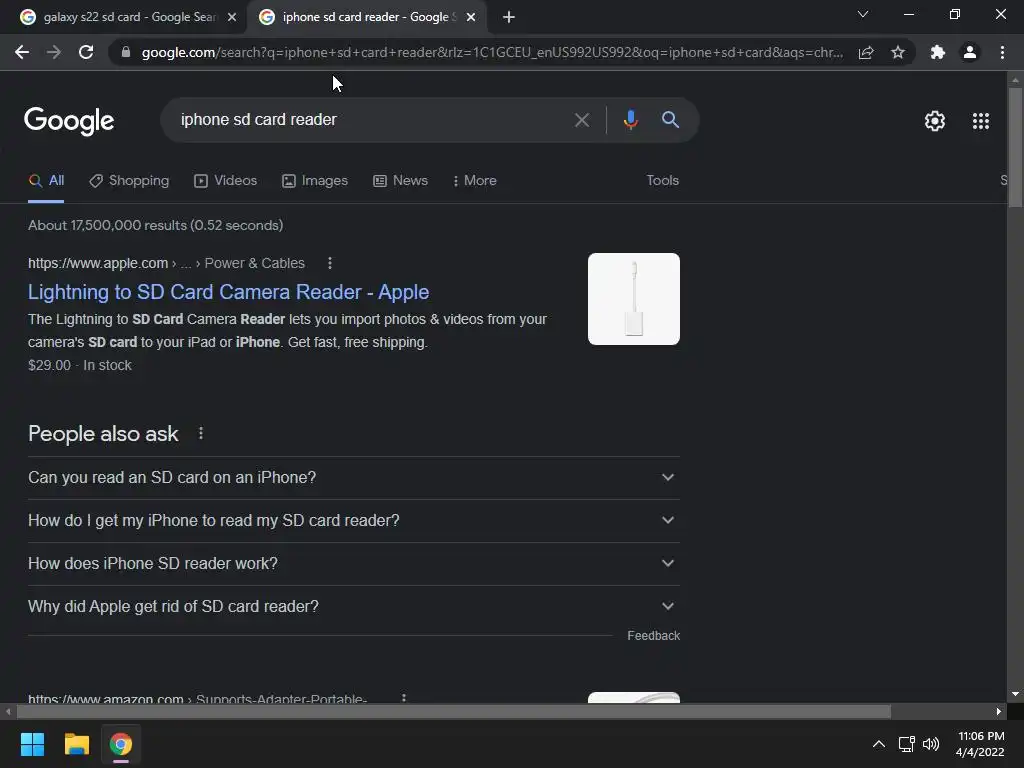Expand 'How do I get my iPhone to read my SD card reader?'
Screen dimensions: 1024x768
(x=354, y=520)
